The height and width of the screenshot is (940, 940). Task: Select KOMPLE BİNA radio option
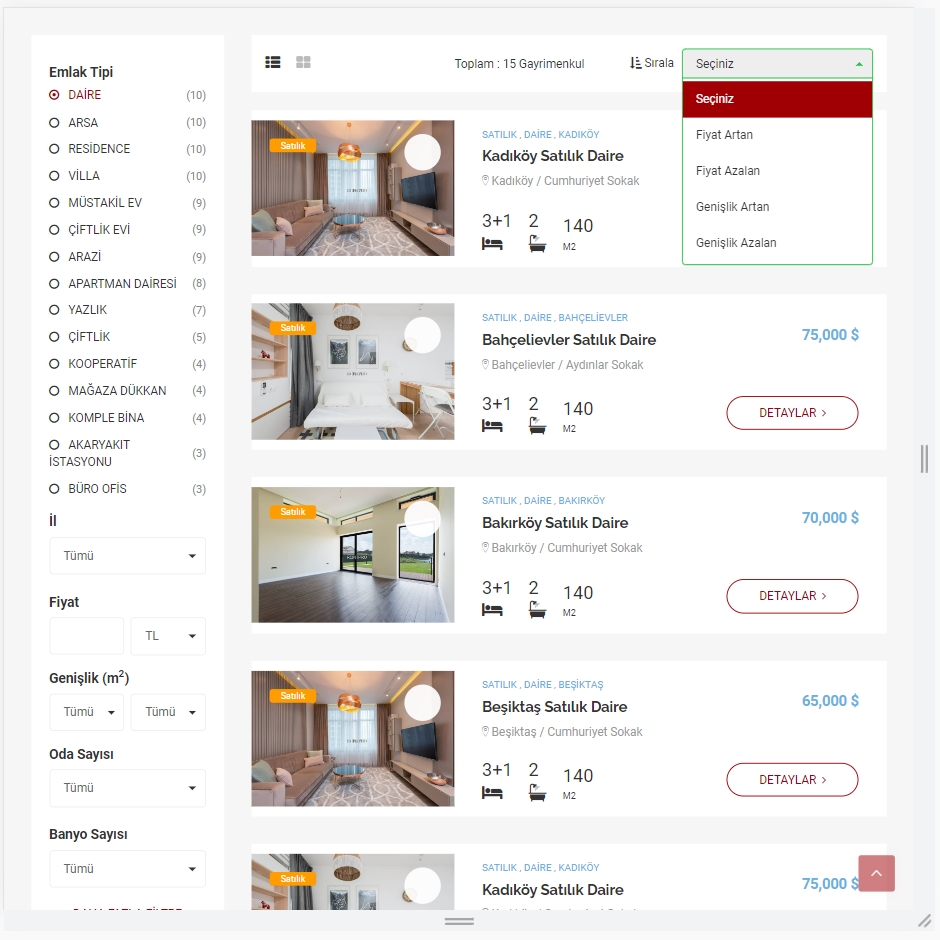(x=54, y=418)
